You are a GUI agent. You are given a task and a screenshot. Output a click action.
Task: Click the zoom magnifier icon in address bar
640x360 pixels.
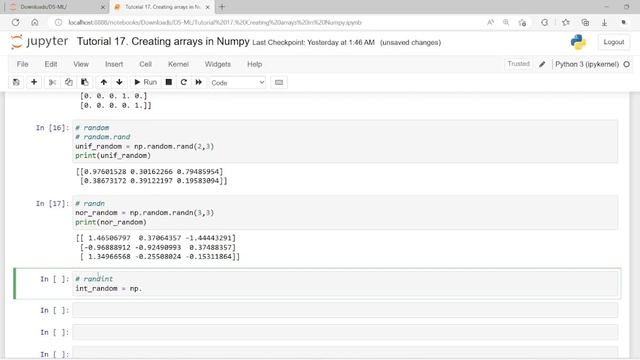tap(506, 22)
